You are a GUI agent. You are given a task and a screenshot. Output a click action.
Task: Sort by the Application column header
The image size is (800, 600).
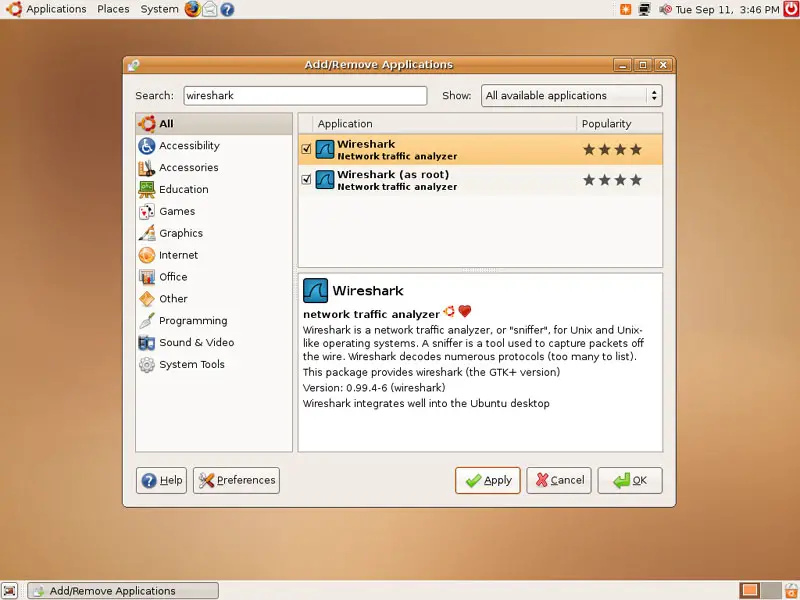click(444, 123)
